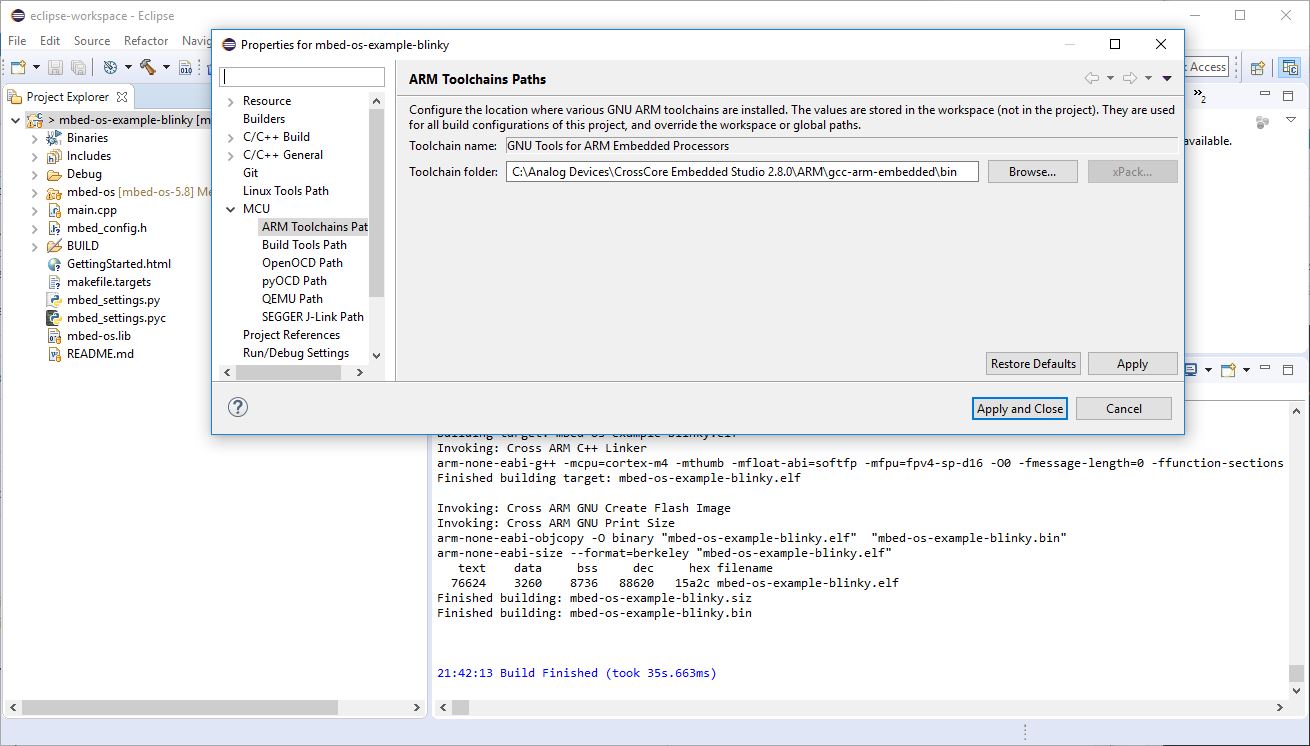Close the Project Explorer view tab
The image size is (1310, 746).
[x=122, y=97]
